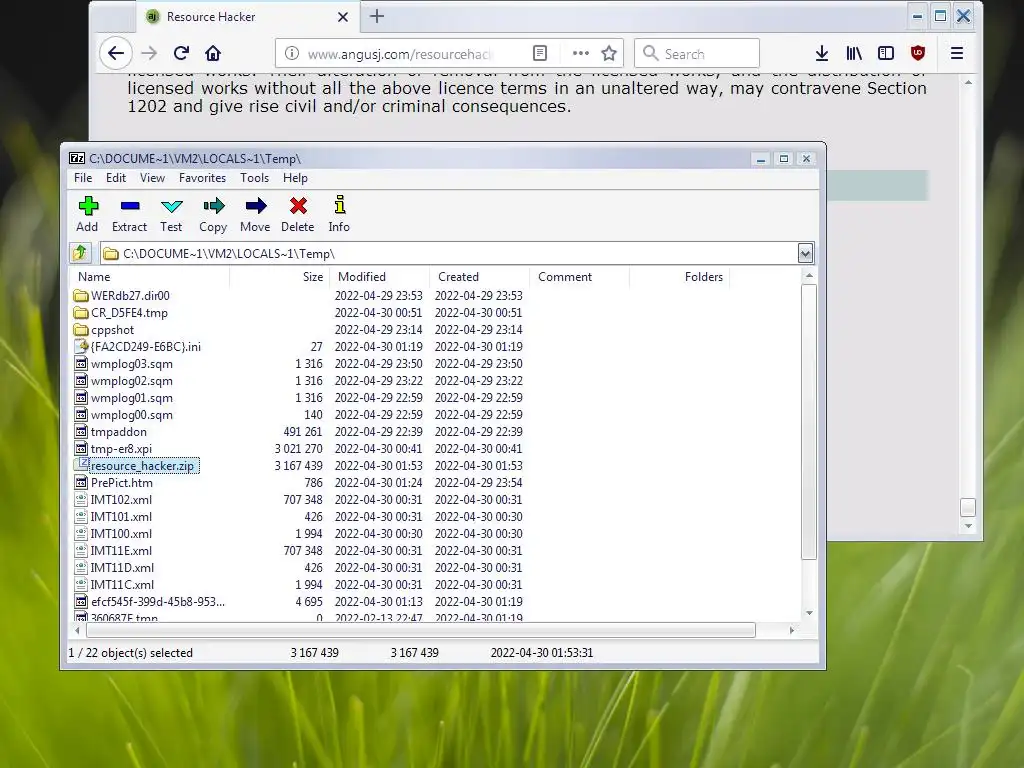This screenshot has width=1024, height=768.
Task: Select efcf545f-399d-45b8-953... file
Action: (x=158, y=601)
